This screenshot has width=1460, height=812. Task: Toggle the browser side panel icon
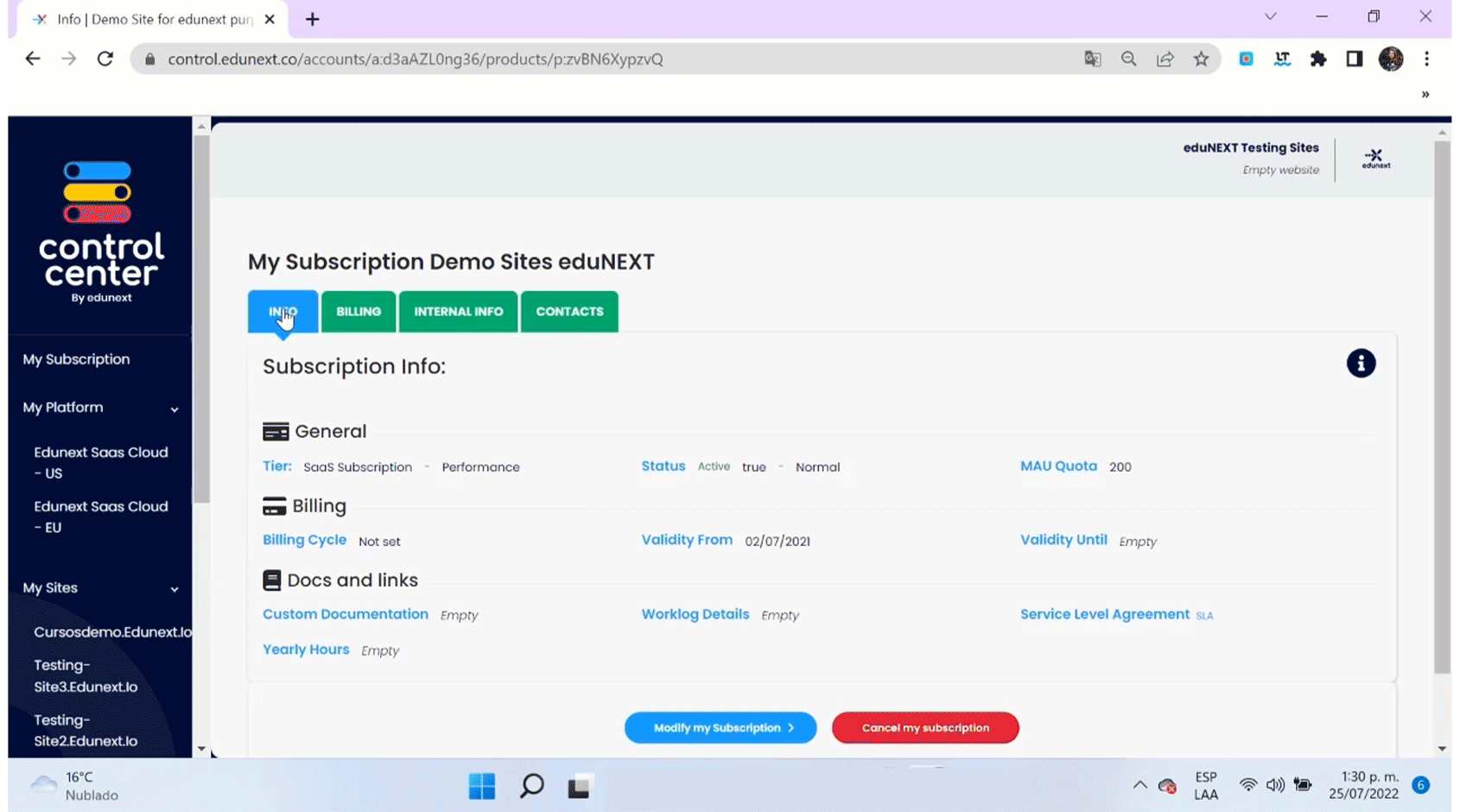tap(1355, 59)
